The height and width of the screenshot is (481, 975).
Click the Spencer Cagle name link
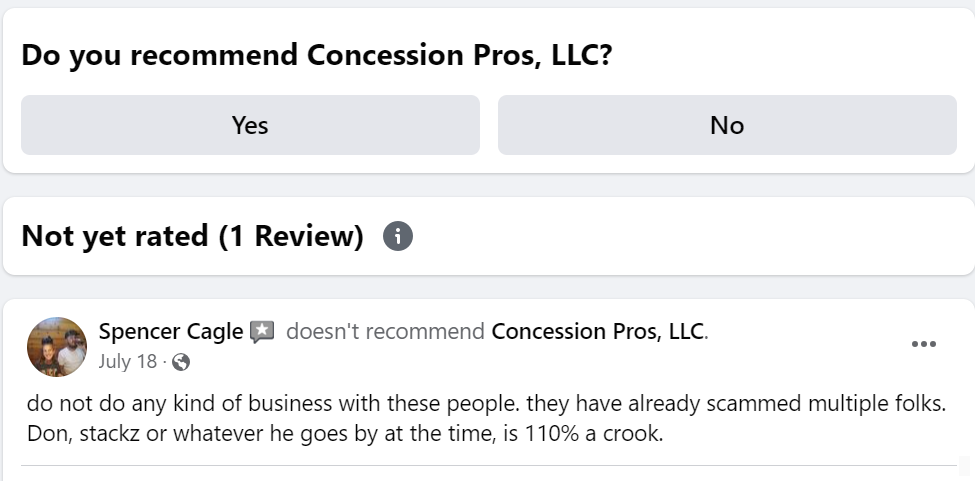(x=171, y=331)
